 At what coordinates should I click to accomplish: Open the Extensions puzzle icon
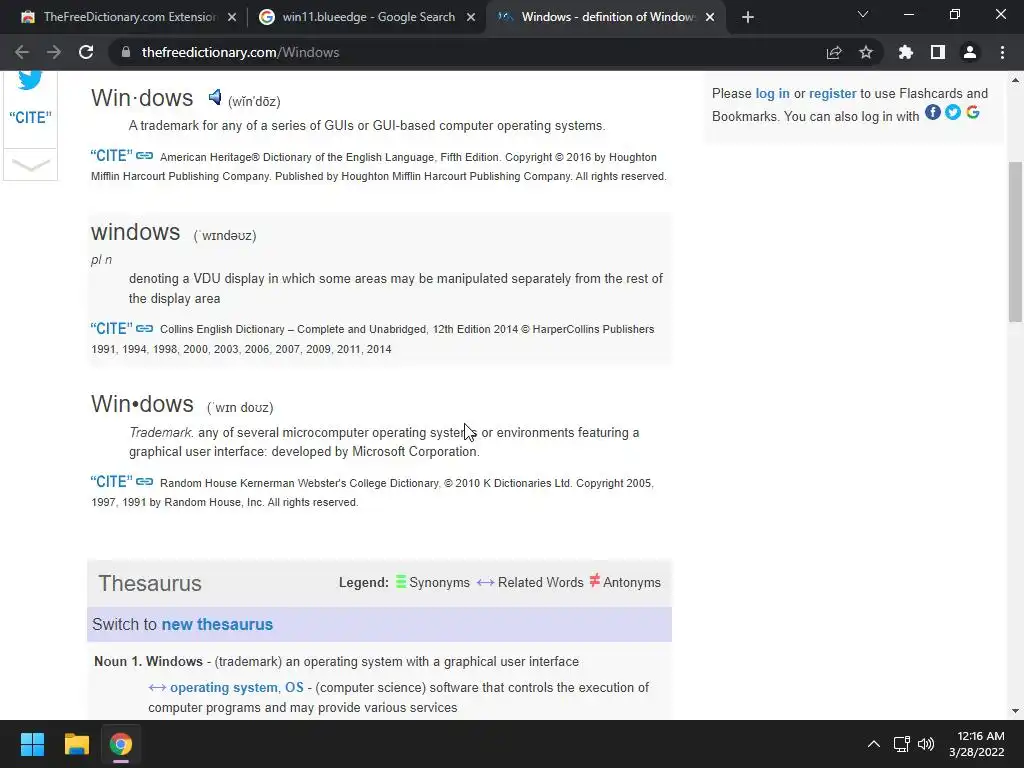tap(905, 52)
